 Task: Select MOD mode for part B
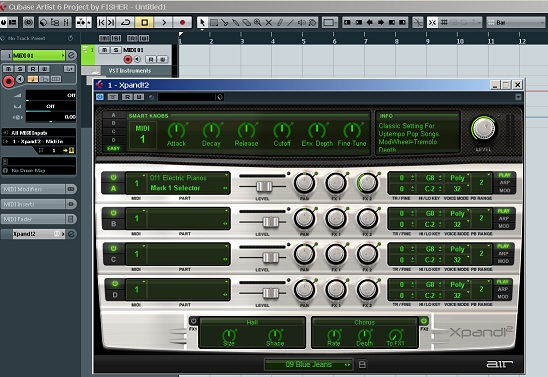click(x=504, y=226)
